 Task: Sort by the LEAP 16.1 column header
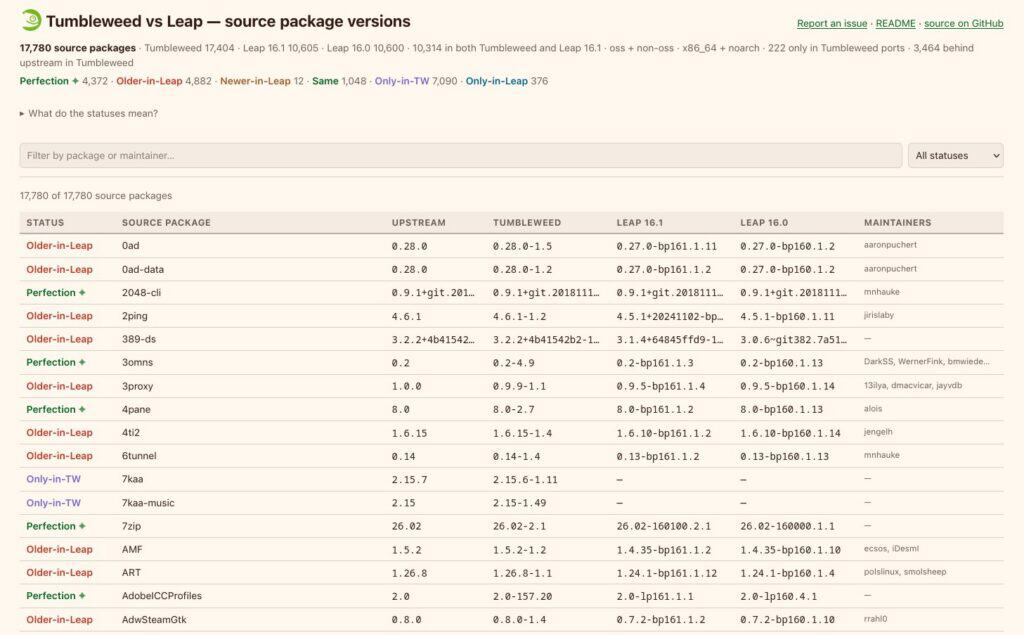coord(639,223)
